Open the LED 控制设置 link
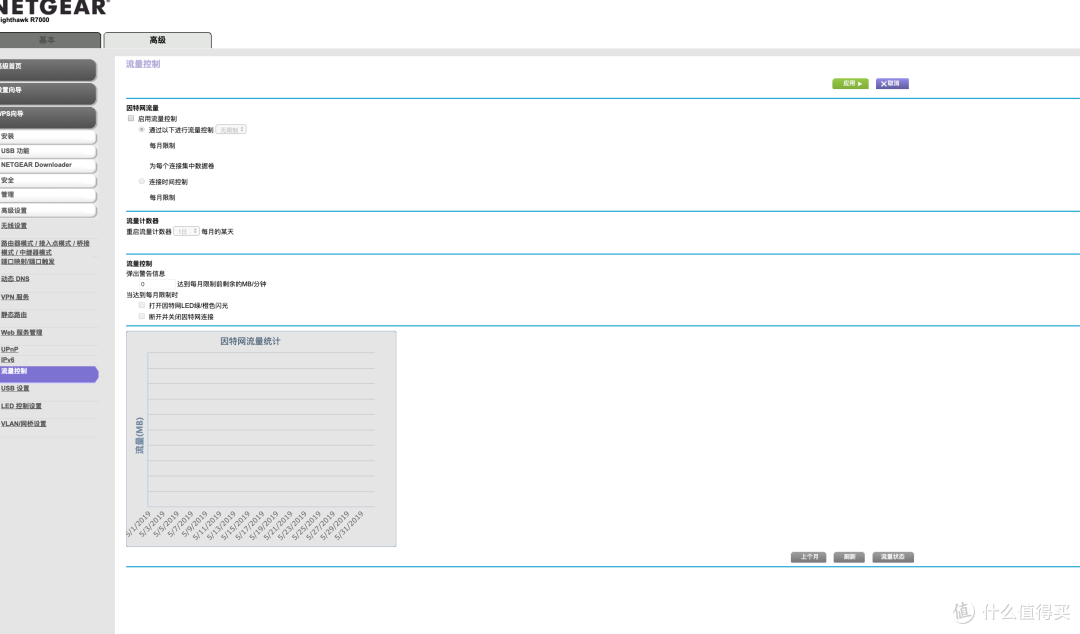 21,407
